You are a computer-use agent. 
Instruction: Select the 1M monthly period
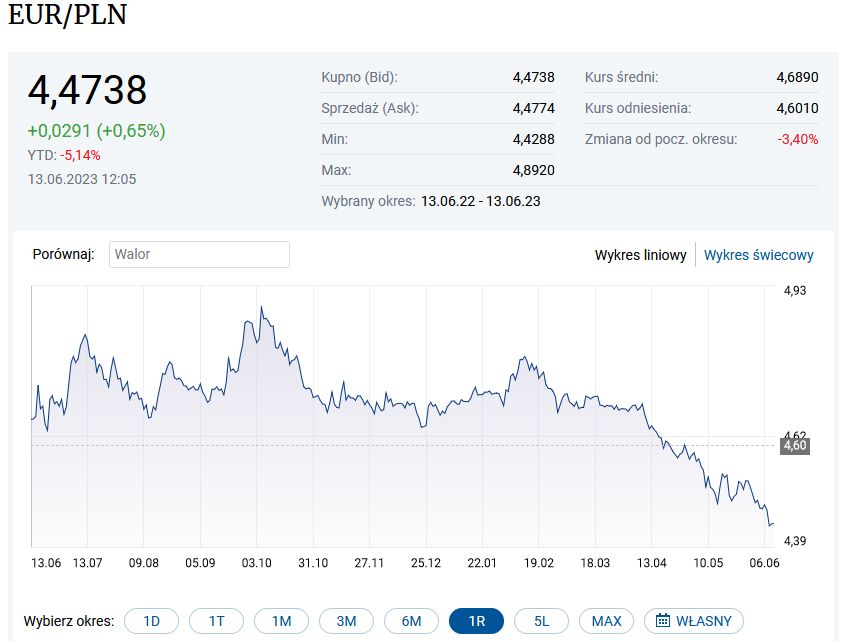tap(281, 620)
